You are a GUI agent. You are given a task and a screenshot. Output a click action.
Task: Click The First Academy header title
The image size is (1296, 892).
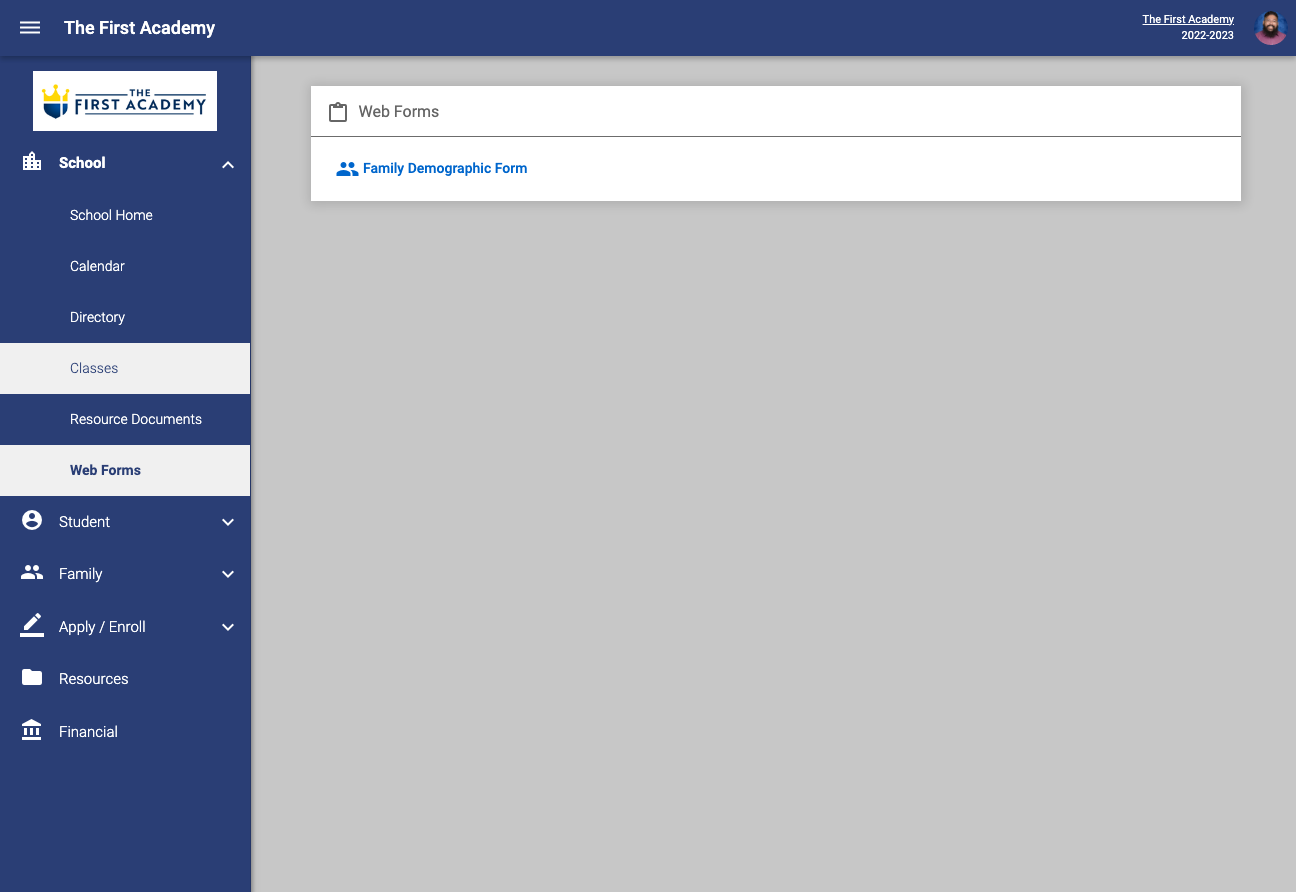pos(139,28)
